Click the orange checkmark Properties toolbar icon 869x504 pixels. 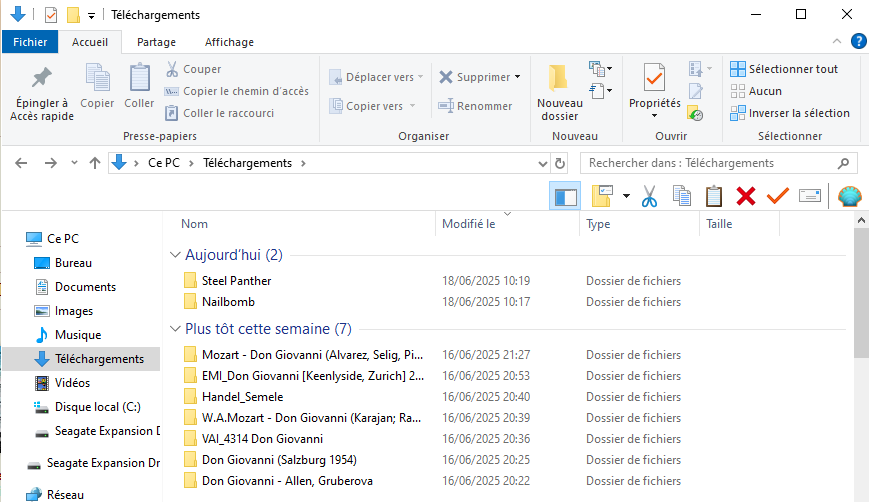(x=778, y=196)
